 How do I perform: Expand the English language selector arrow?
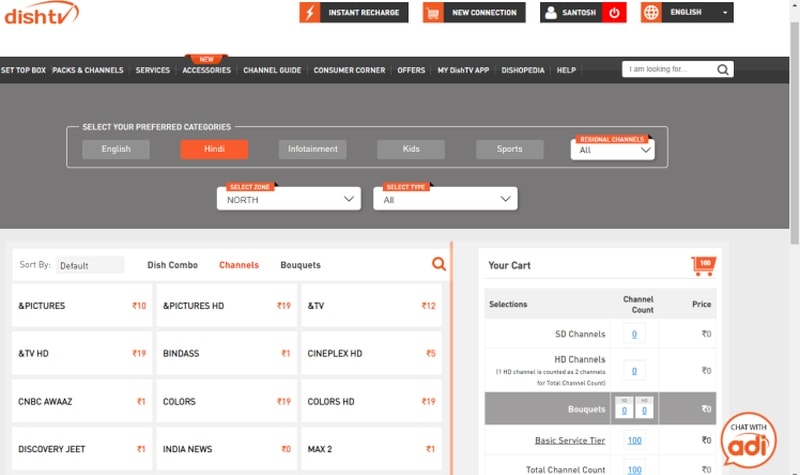click(725, 12)
